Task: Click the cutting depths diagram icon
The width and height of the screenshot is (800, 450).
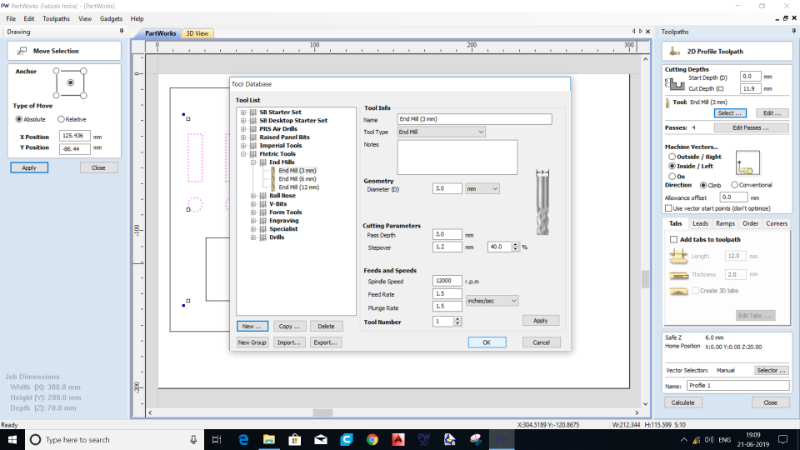Action: click(x=676, y=84)
